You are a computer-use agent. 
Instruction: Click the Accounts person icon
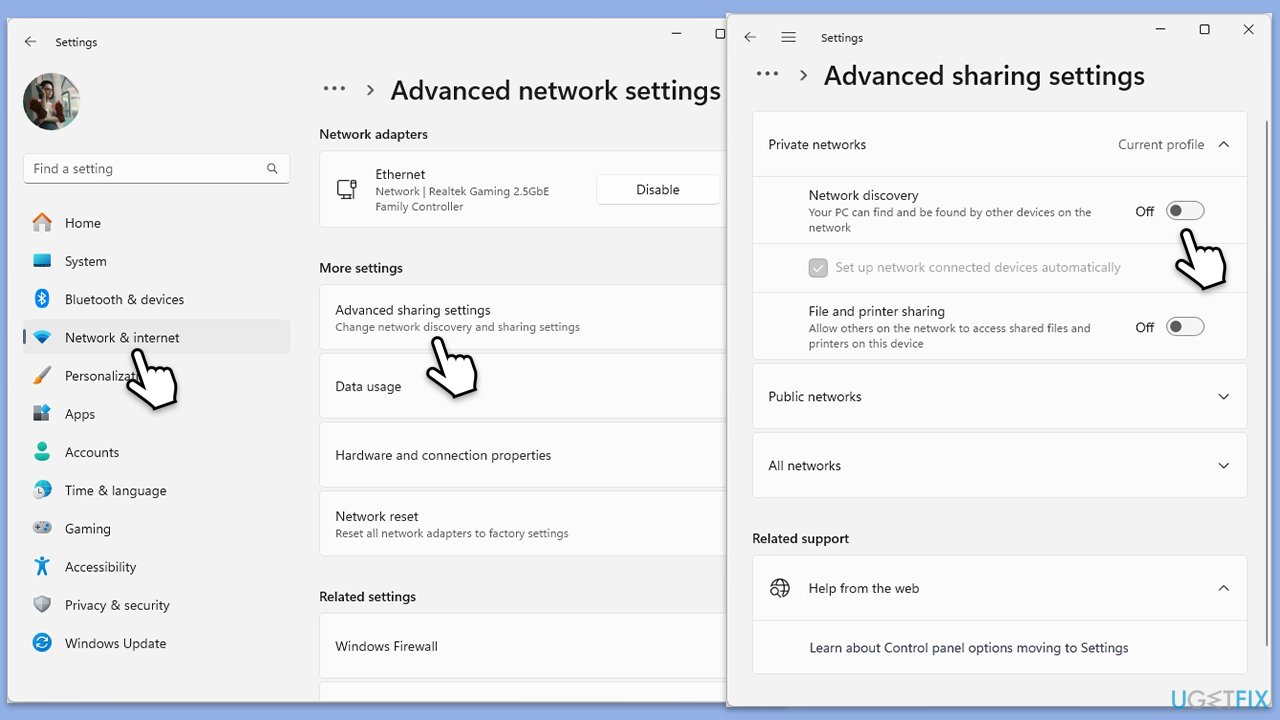pos(42,452)
